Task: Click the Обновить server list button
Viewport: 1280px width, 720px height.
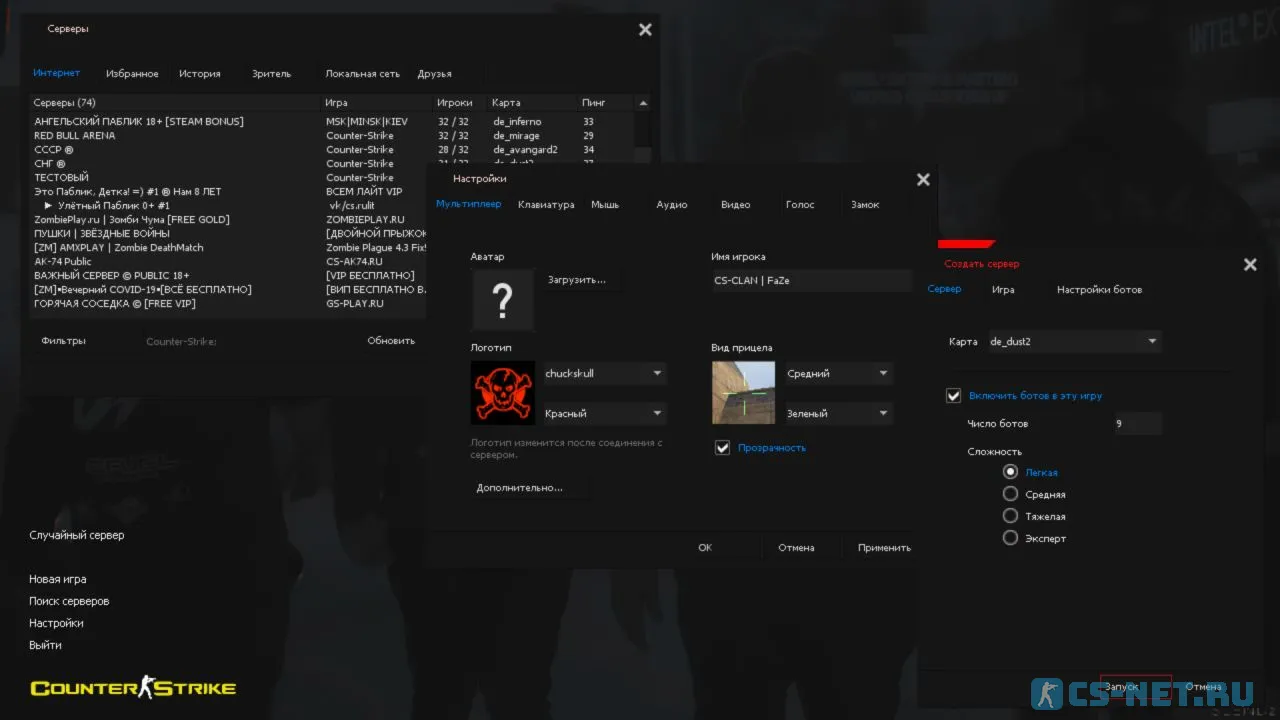Action: pos(391,341)
